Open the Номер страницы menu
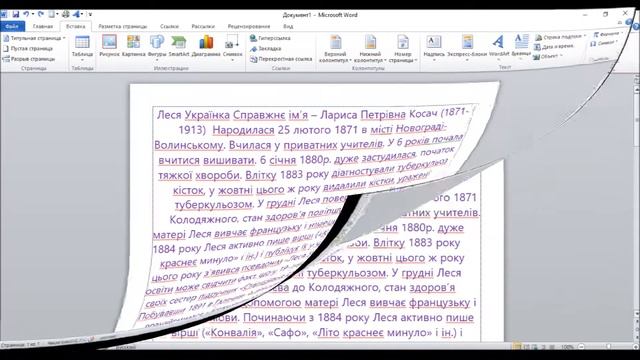This screenshot has width=640, height=360. coord(403,49)
